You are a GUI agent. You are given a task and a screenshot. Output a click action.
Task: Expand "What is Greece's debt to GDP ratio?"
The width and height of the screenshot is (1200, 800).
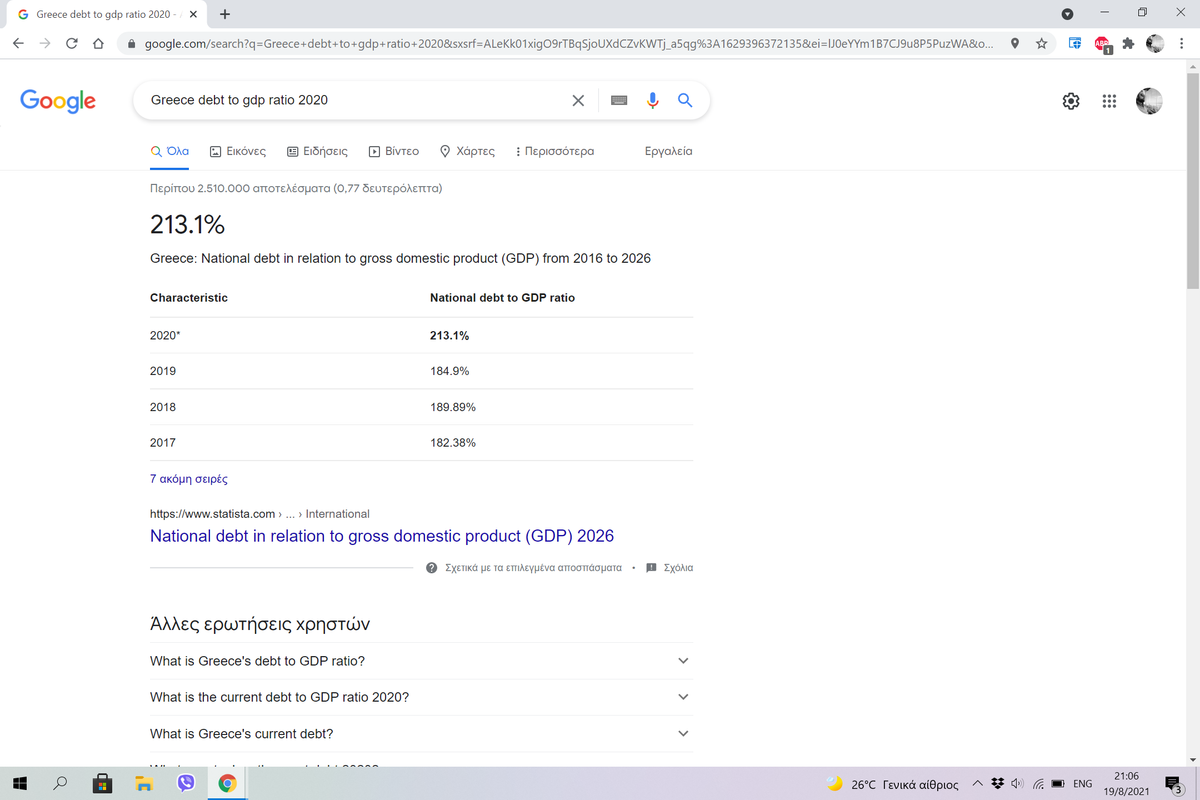(421, 661)
